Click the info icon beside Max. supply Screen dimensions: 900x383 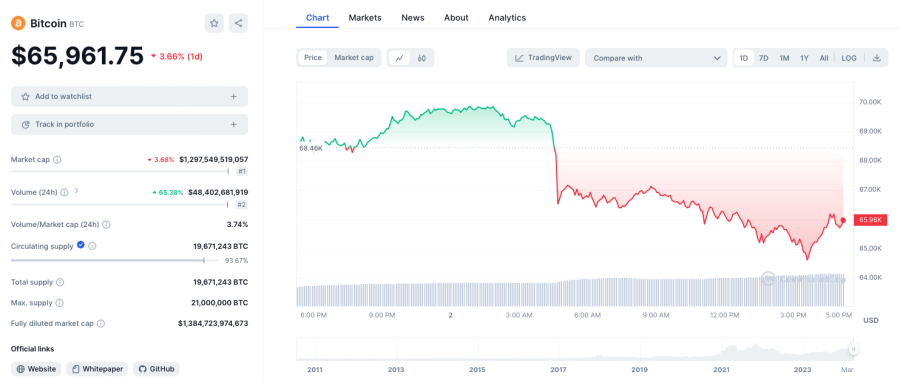tap(59, 303)
